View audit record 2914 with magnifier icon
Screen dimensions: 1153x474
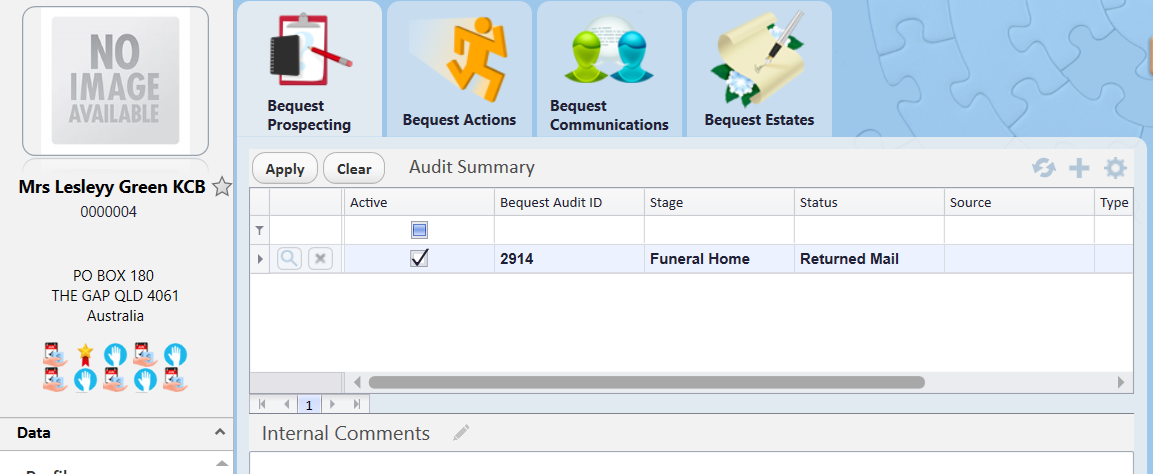[x=290, y=259]
